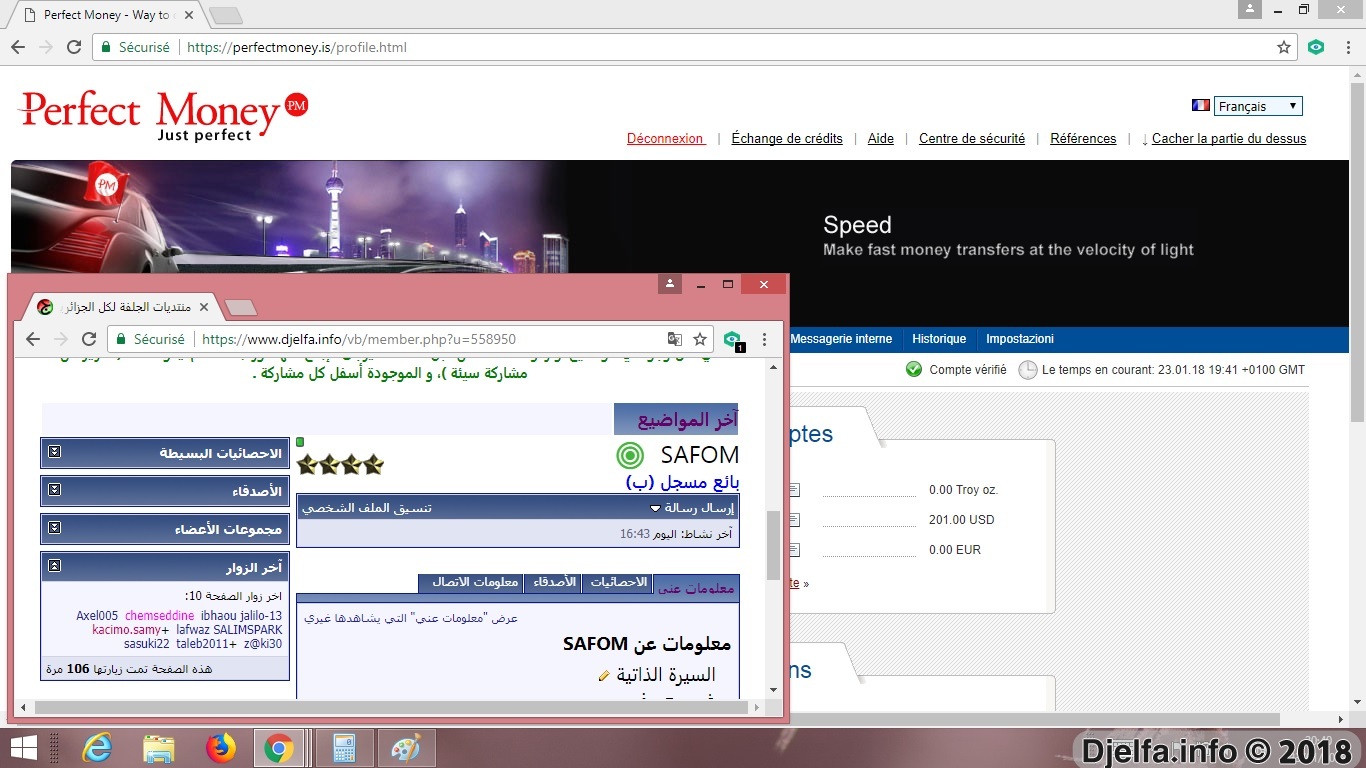This screenshot has height=768, width=1366.
Task: Click back arrow in Perfect Money browser window
Action: click(18, 47)
